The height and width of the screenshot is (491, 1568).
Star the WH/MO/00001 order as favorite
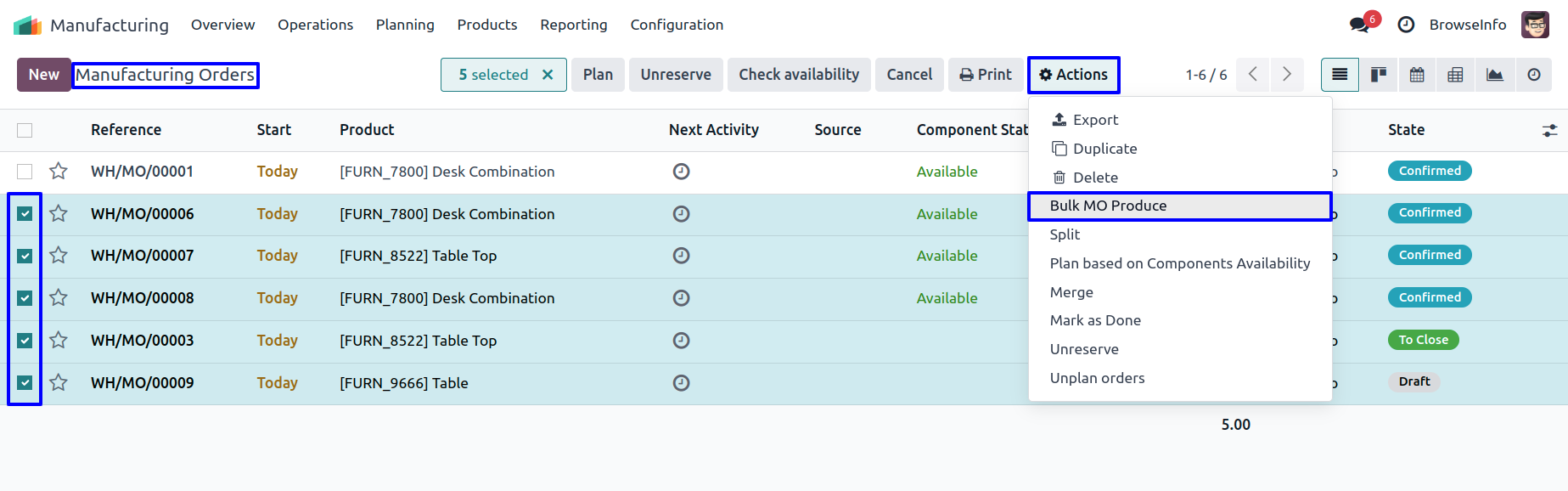coord(59,172)
